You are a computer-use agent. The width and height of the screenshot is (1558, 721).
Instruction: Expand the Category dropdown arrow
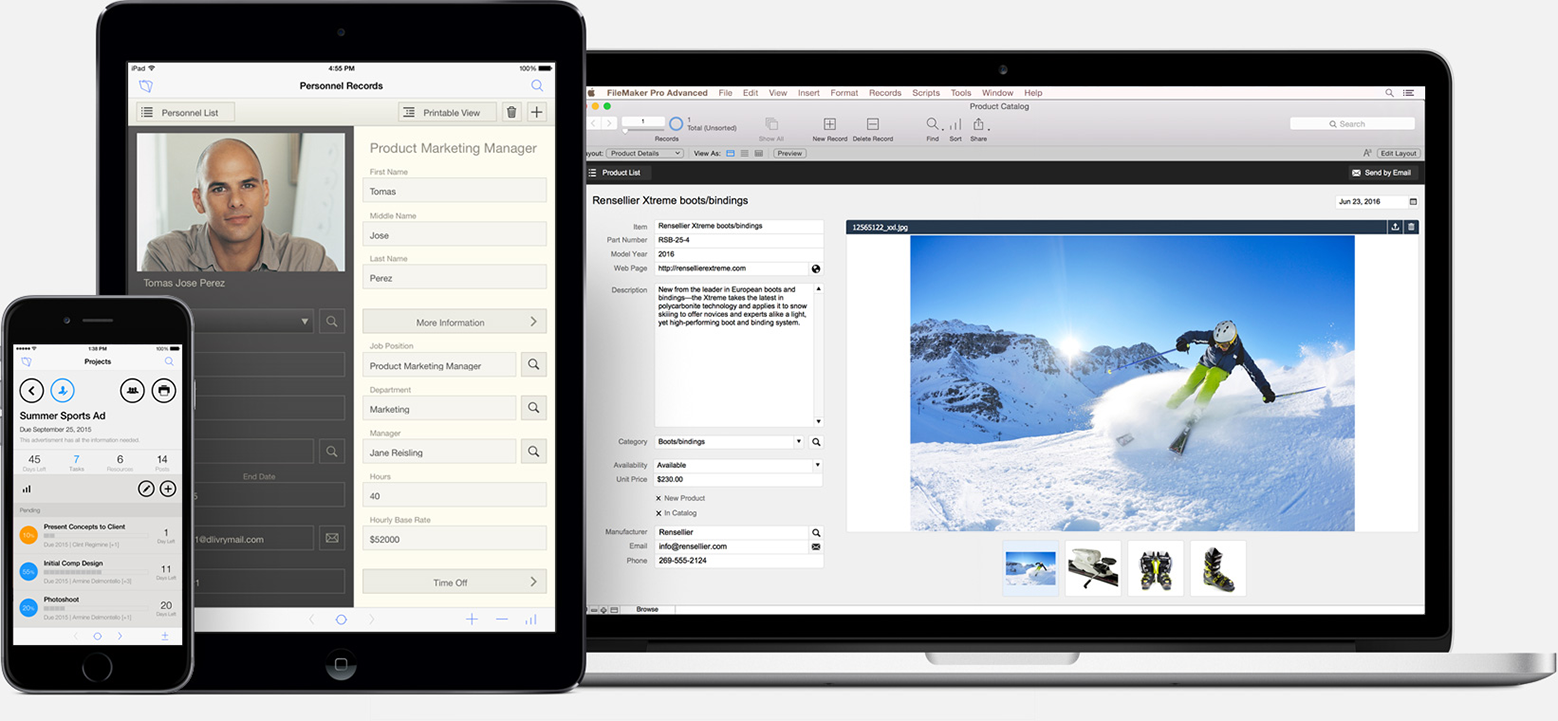(798, 442)
